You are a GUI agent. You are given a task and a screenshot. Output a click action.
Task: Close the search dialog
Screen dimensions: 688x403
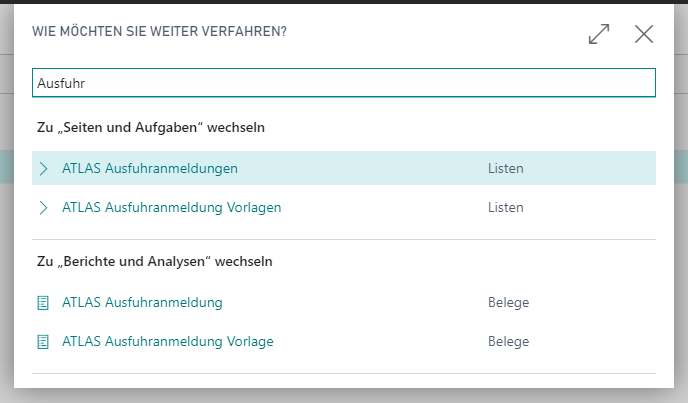(644, 34)
